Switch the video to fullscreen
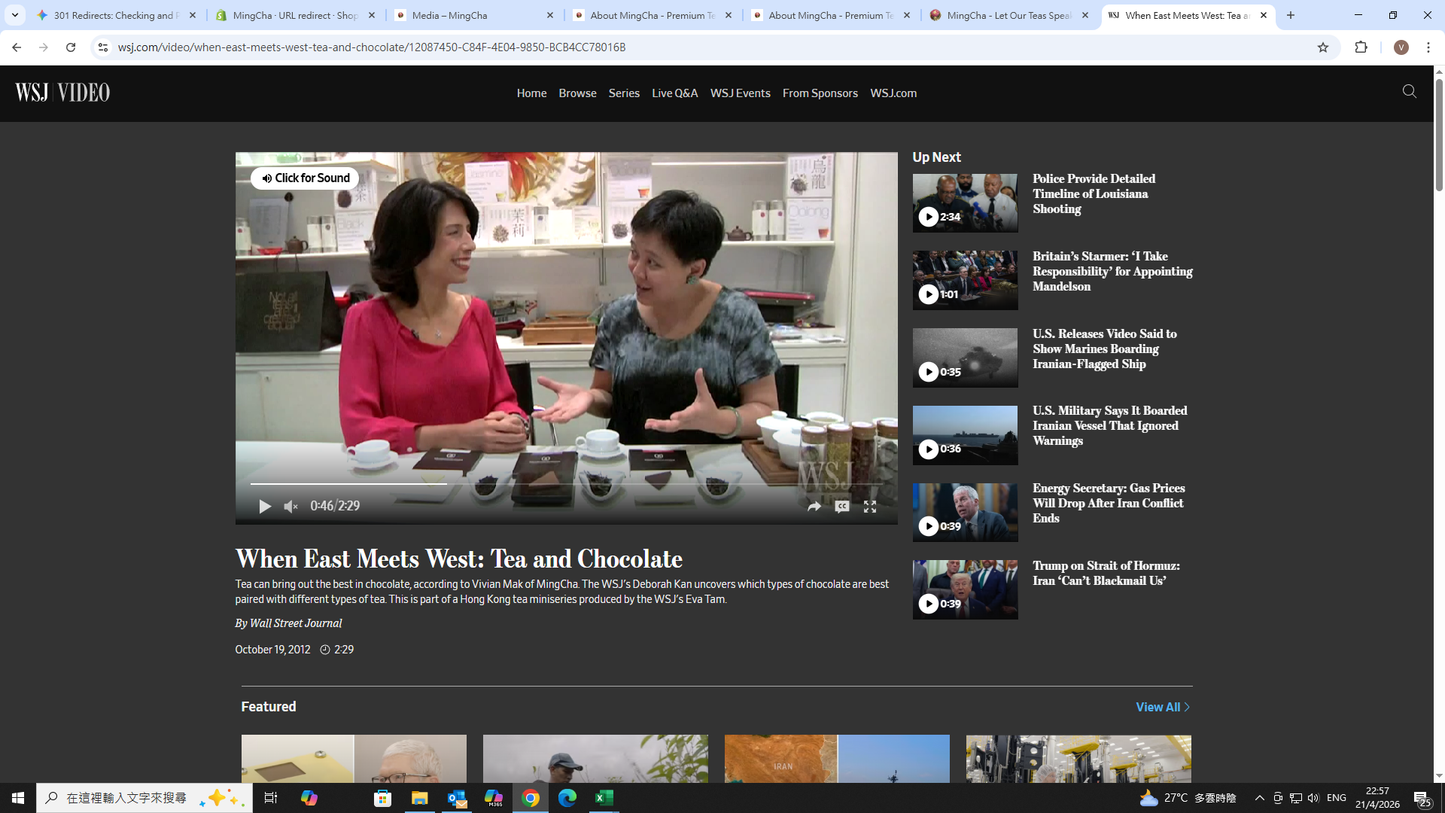 (870, 507)
